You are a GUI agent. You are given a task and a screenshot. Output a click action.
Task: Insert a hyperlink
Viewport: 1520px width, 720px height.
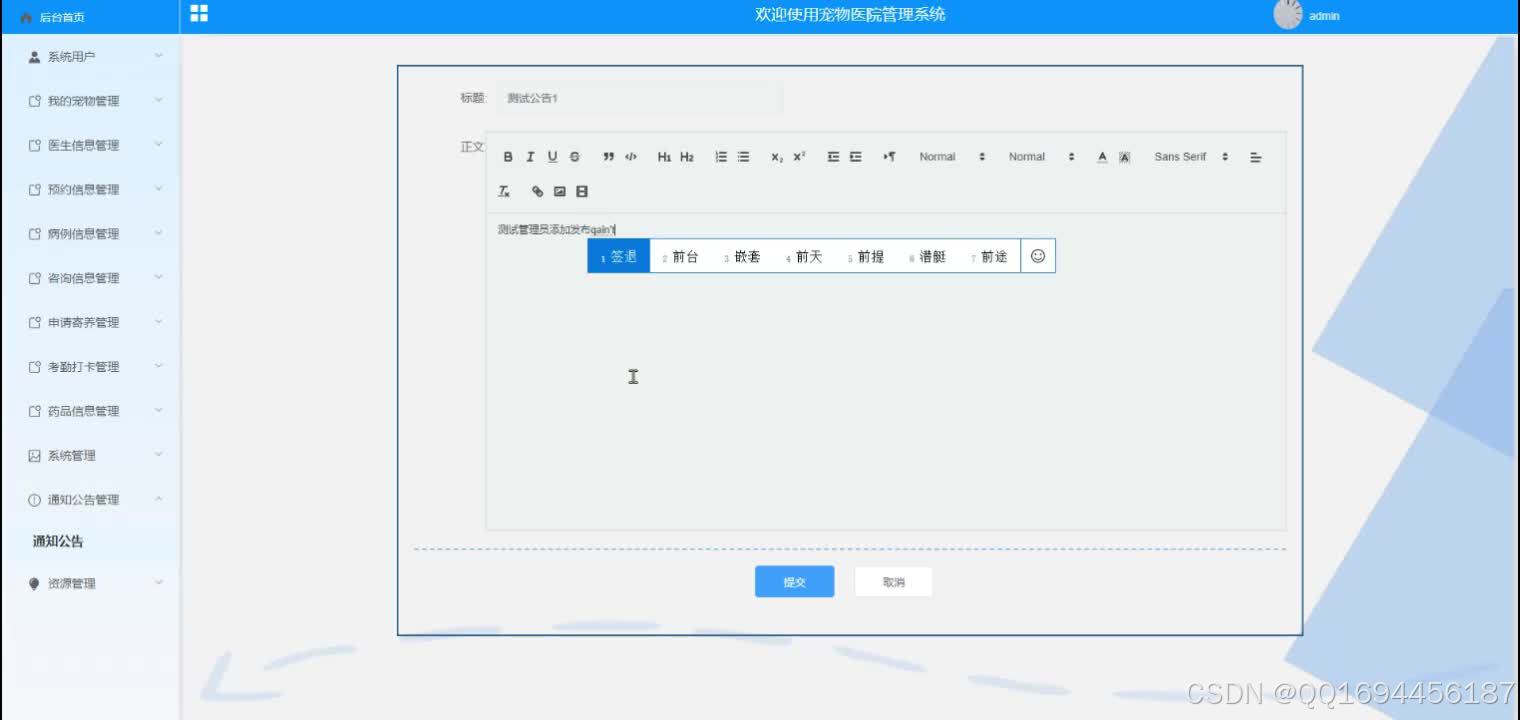pyautogui.click(x=538, y=191)
